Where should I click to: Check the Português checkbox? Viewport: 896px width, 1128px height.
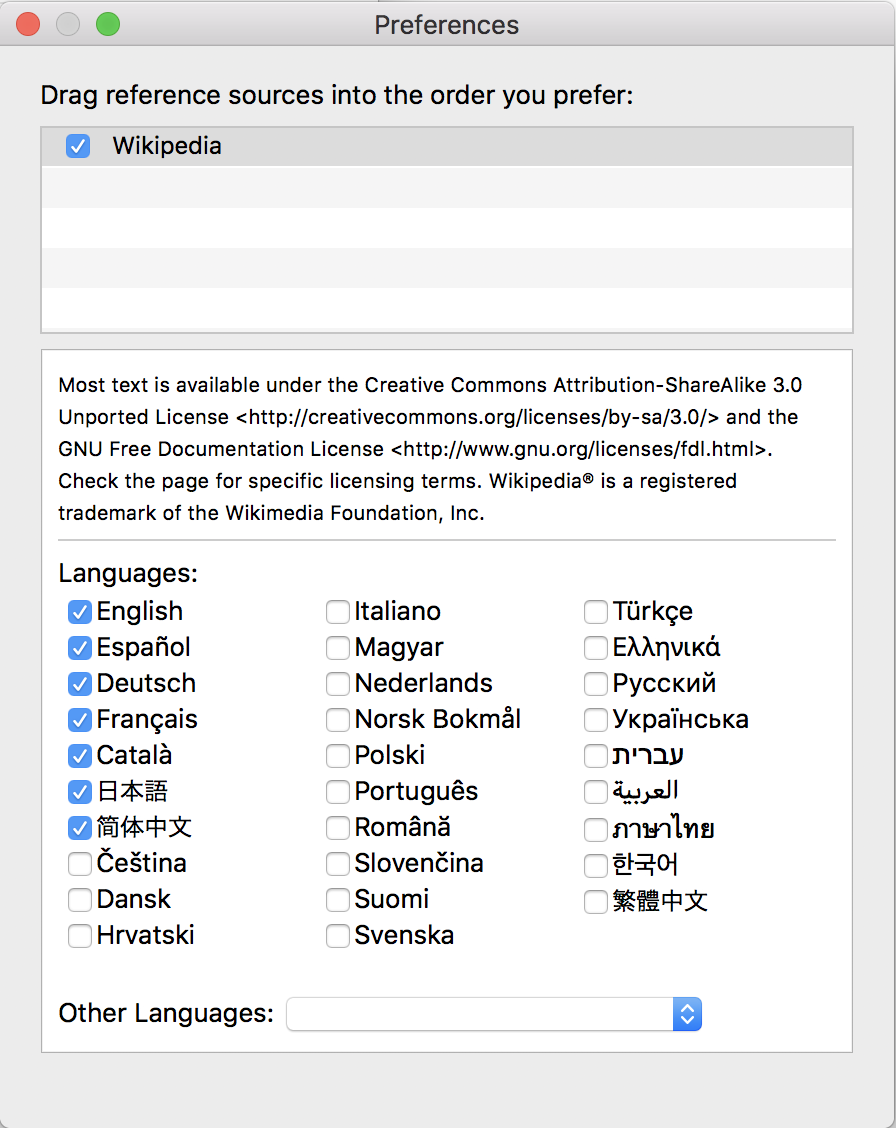(x=338, y=792)
